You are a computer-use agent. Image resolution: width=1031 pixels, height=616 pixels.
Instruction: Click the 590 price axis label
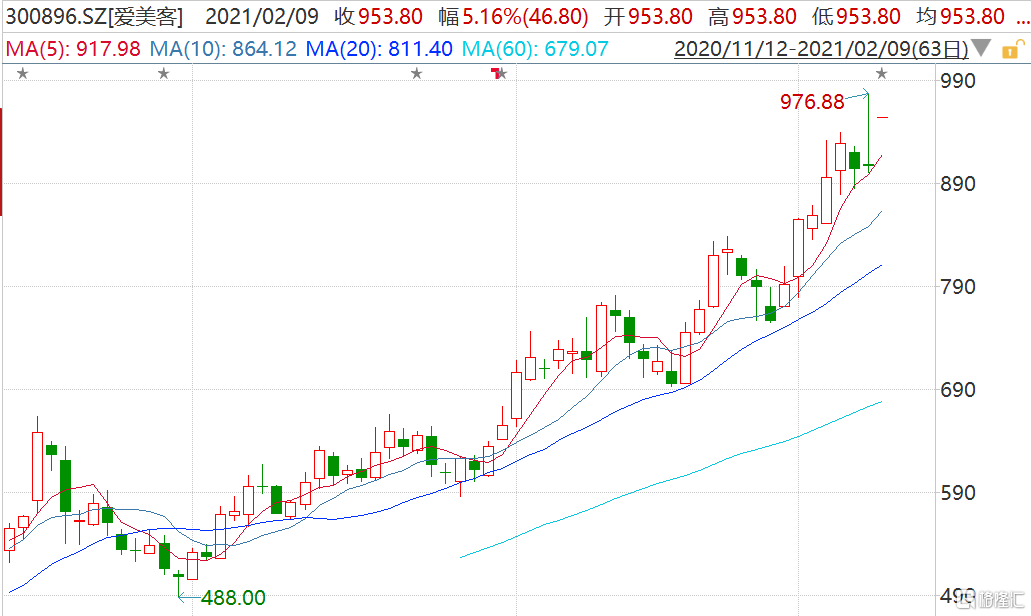tap(958, 493)
